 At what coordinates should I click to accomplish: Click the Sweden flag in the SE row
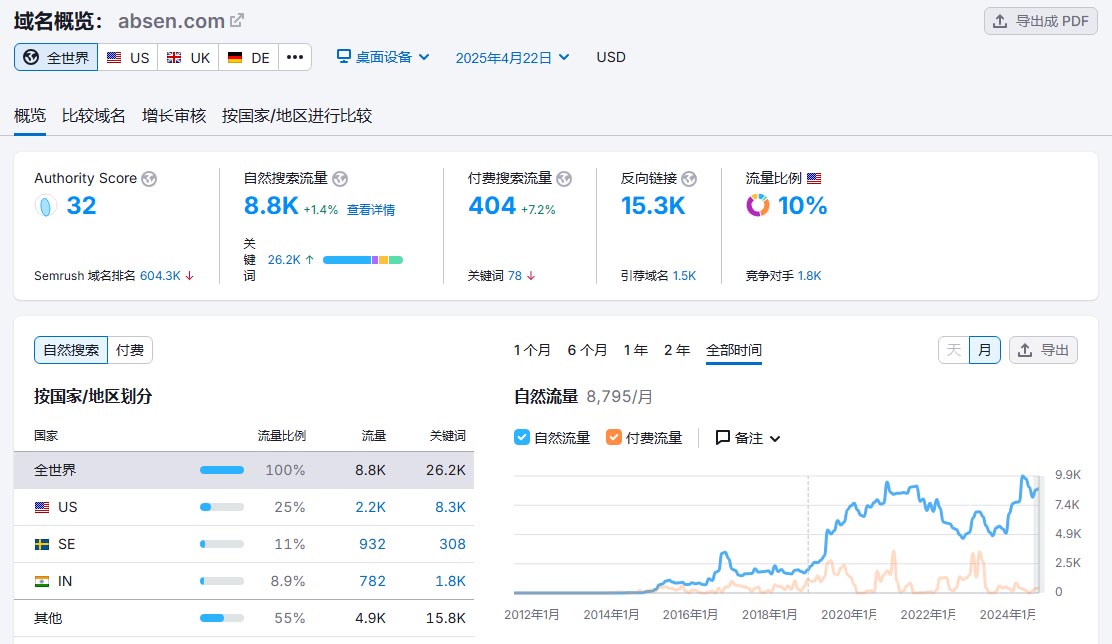42,544
